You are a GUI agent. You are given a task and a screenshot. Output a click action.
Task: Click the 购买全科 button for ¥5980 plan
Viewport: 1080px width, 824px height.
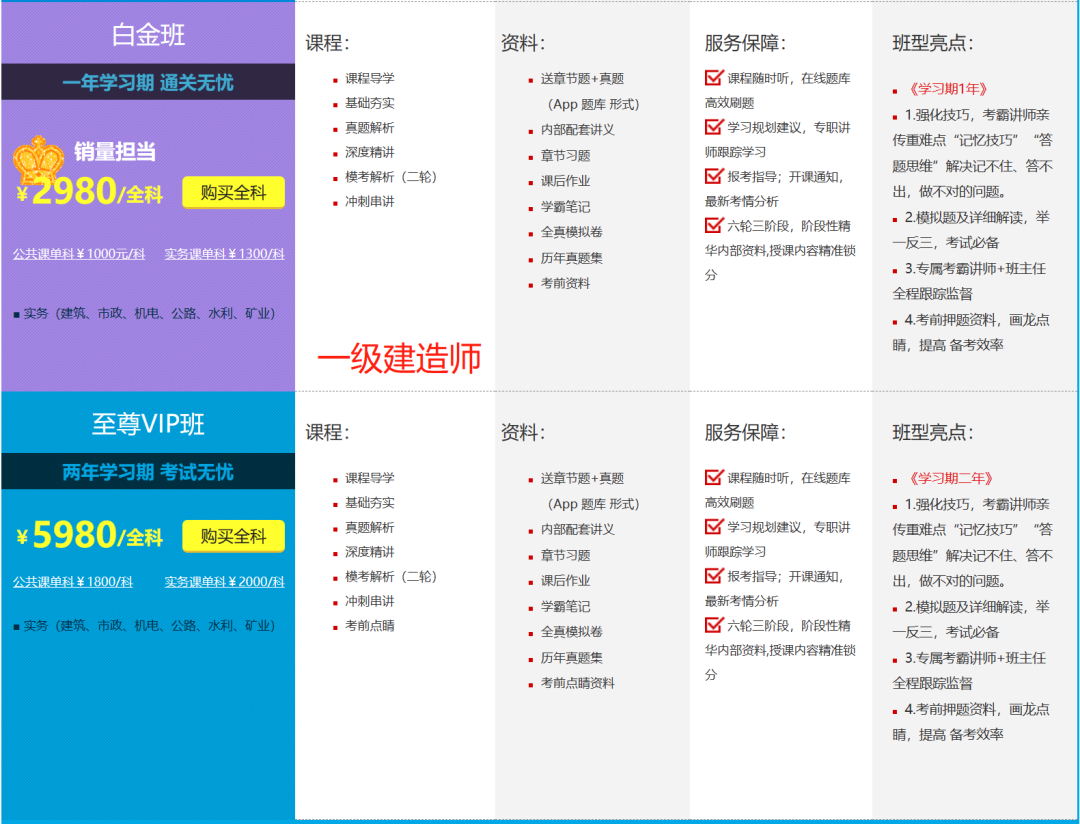(x=232, y=536)
